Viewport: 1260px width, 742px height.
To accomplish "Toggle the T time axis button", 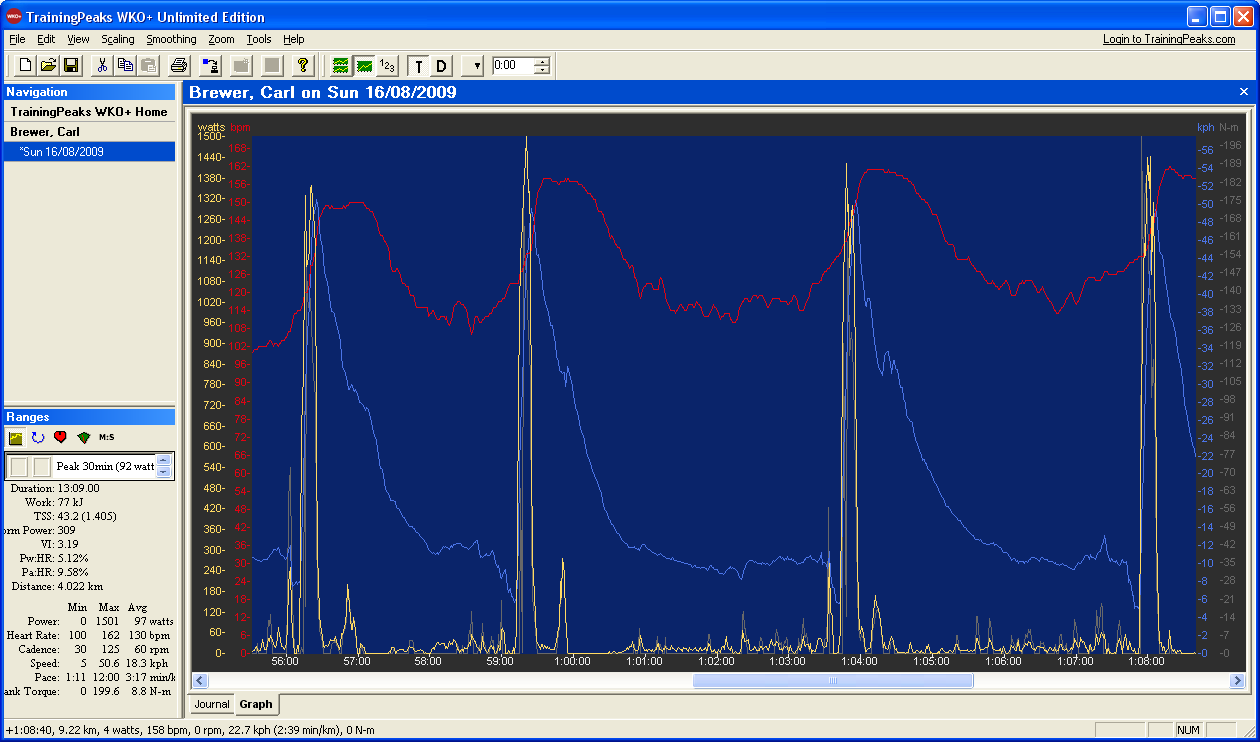I will pos(419,65).
